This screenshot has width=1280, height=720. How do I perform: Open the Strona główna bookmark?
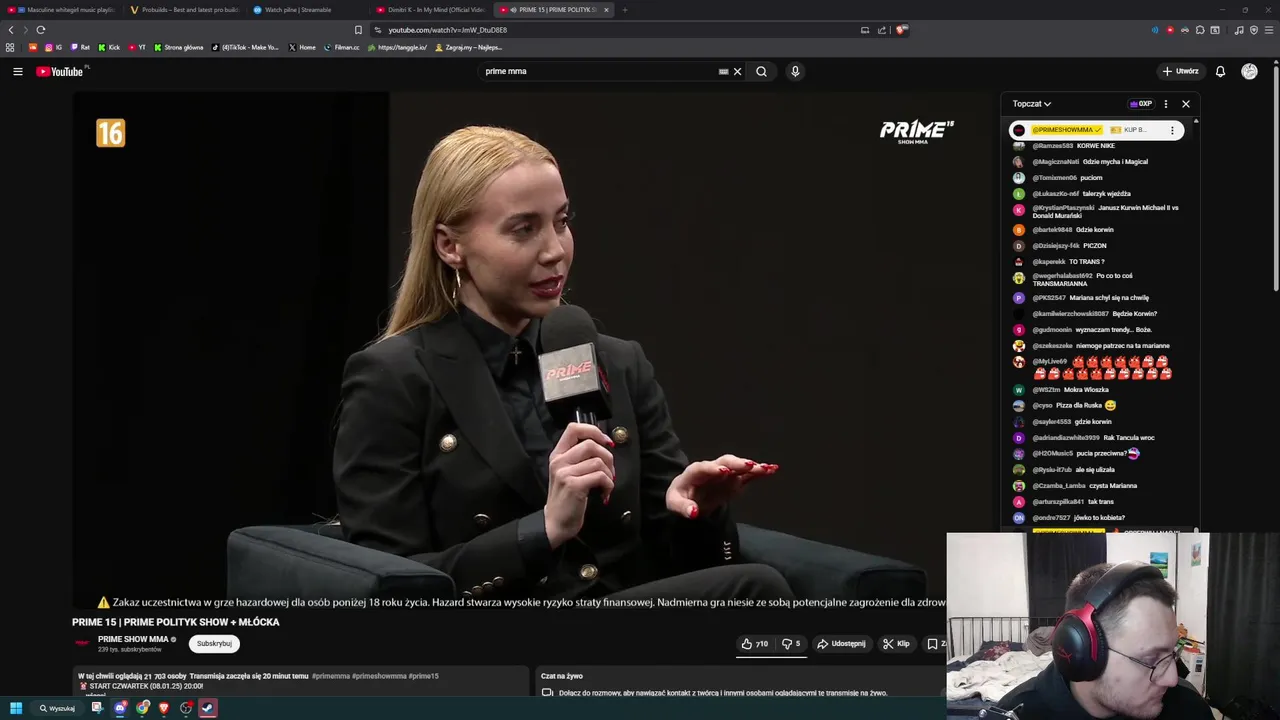[x=179, y=47]
